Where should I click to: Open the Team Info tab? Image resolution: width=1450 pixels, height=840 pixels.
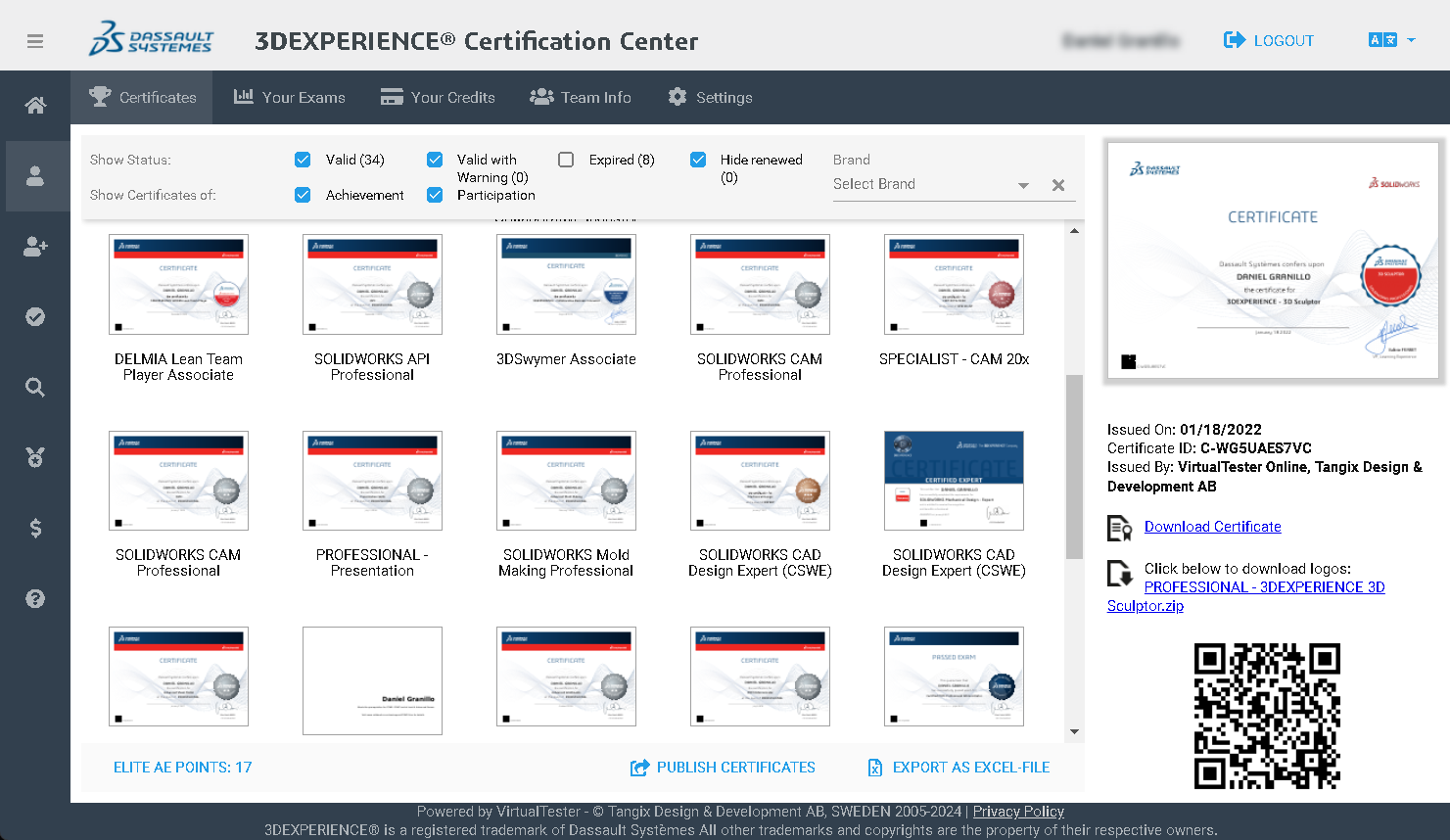coord(581,97)
